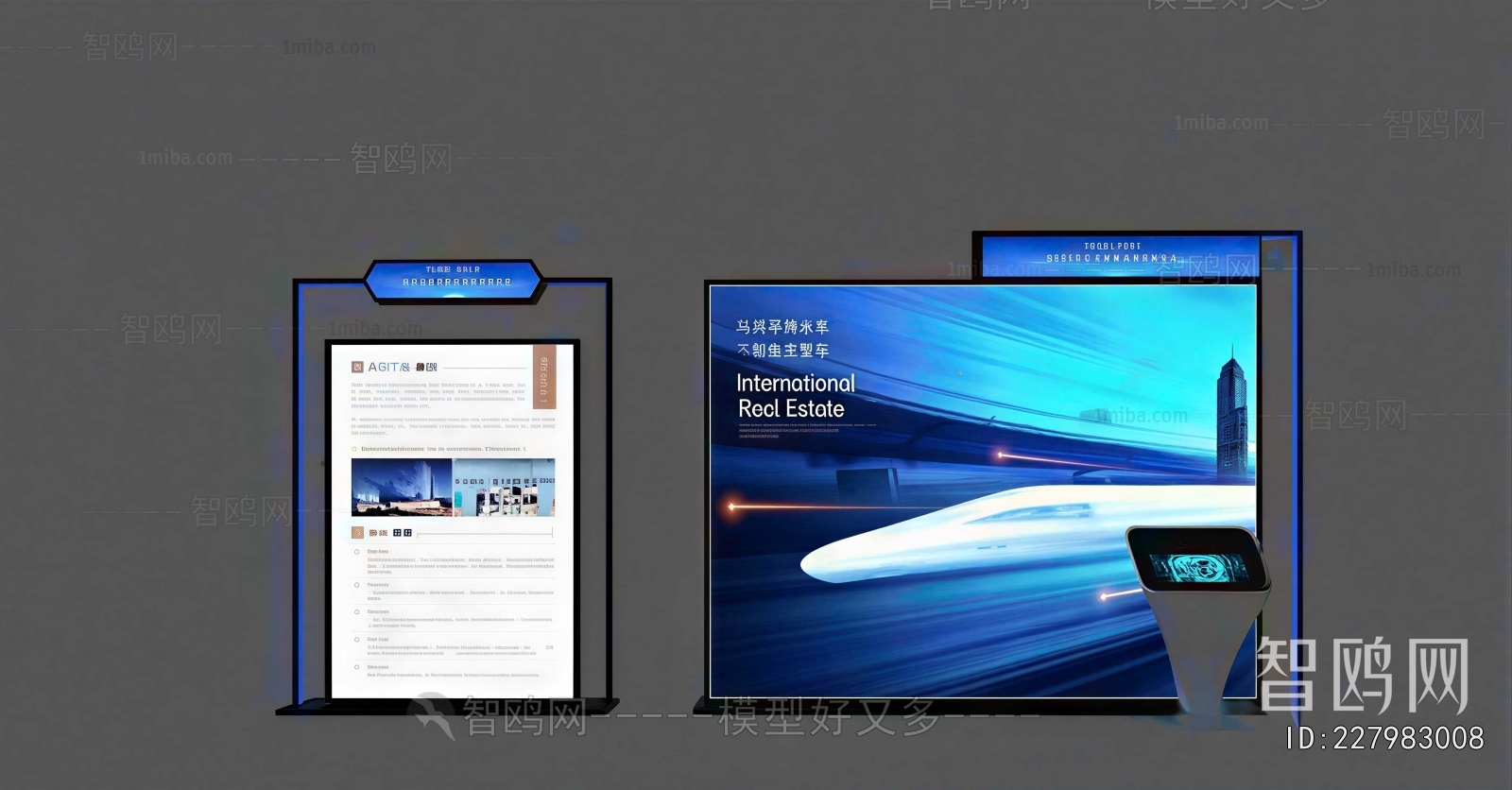Click the ID:227983008 label
Viewport: 1512px width, 790px height.
click(1385, 738)
